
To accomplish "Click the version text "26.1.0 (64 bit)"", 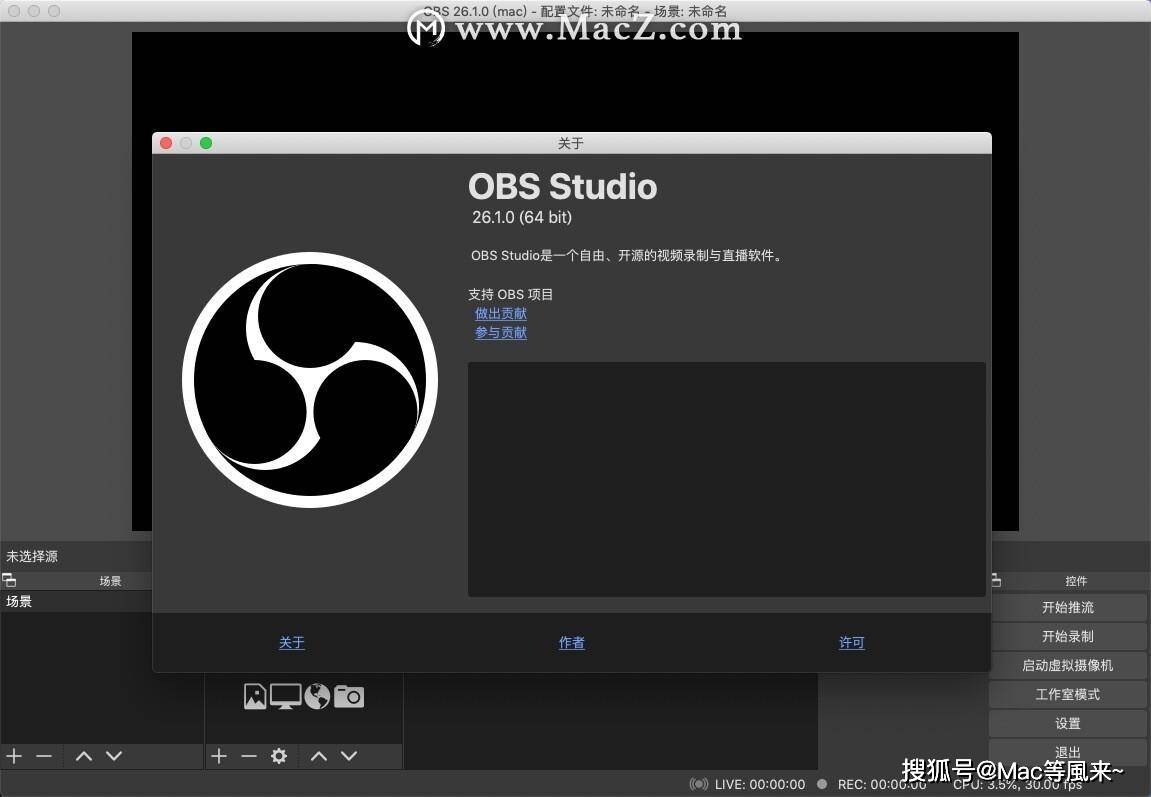I will click(522, 217).
